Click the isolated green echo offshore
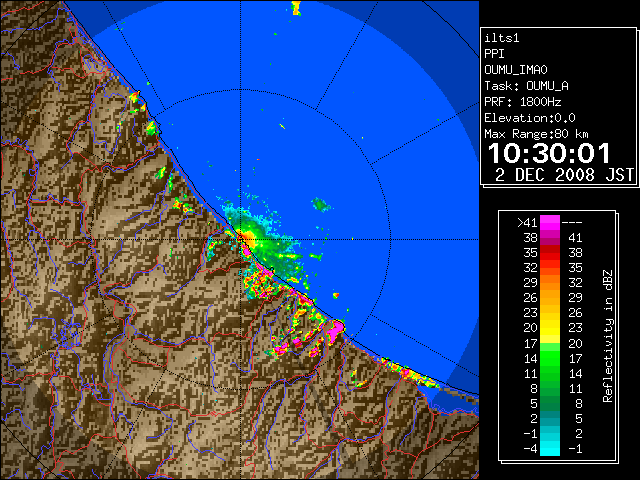 [321, 204]
